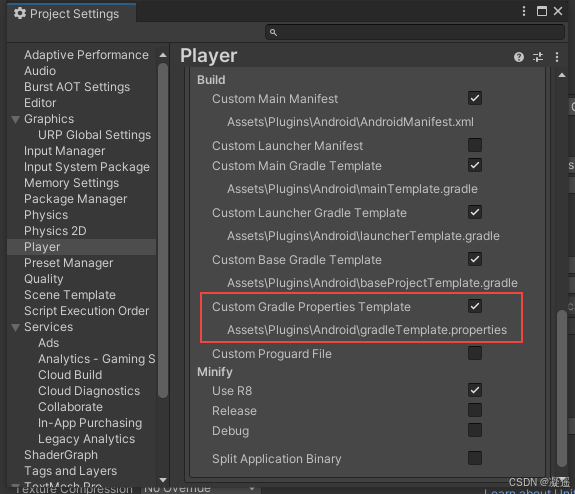Enable Custom Launcher Manifest checkbox

click(x=475, y=145)
